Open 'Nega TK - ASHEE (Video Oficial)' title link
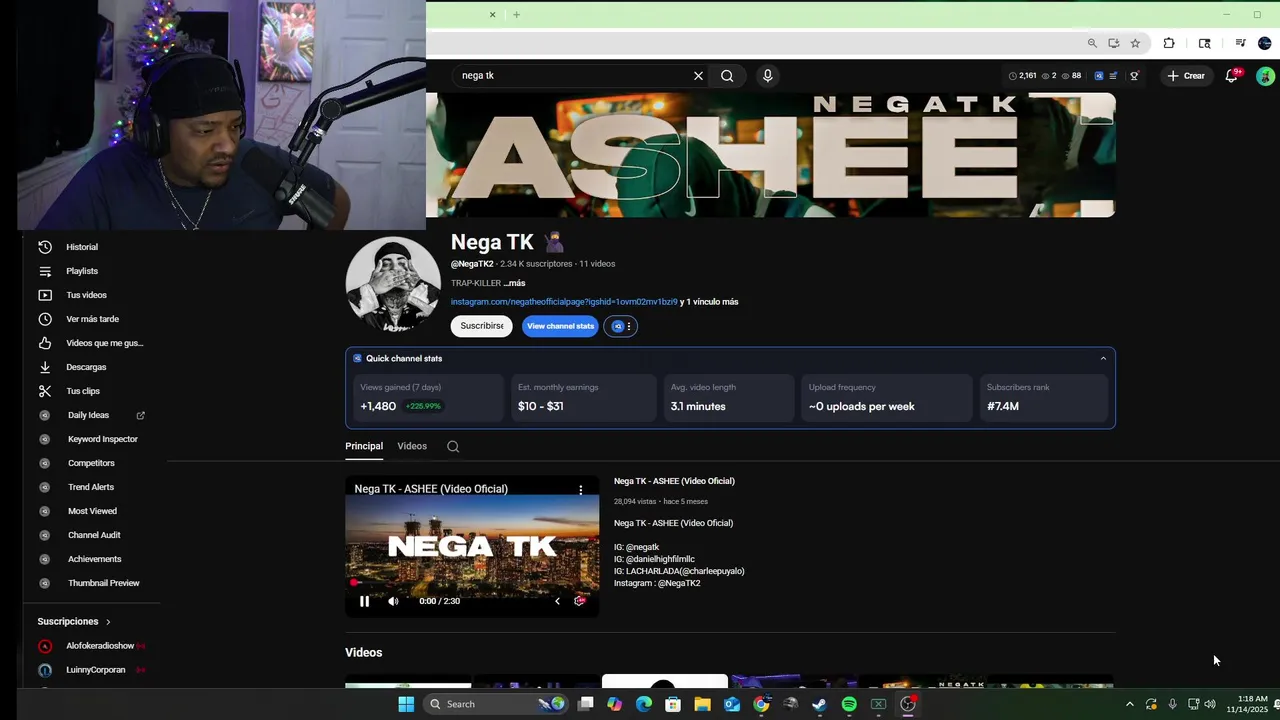 [x=674, y=481]
